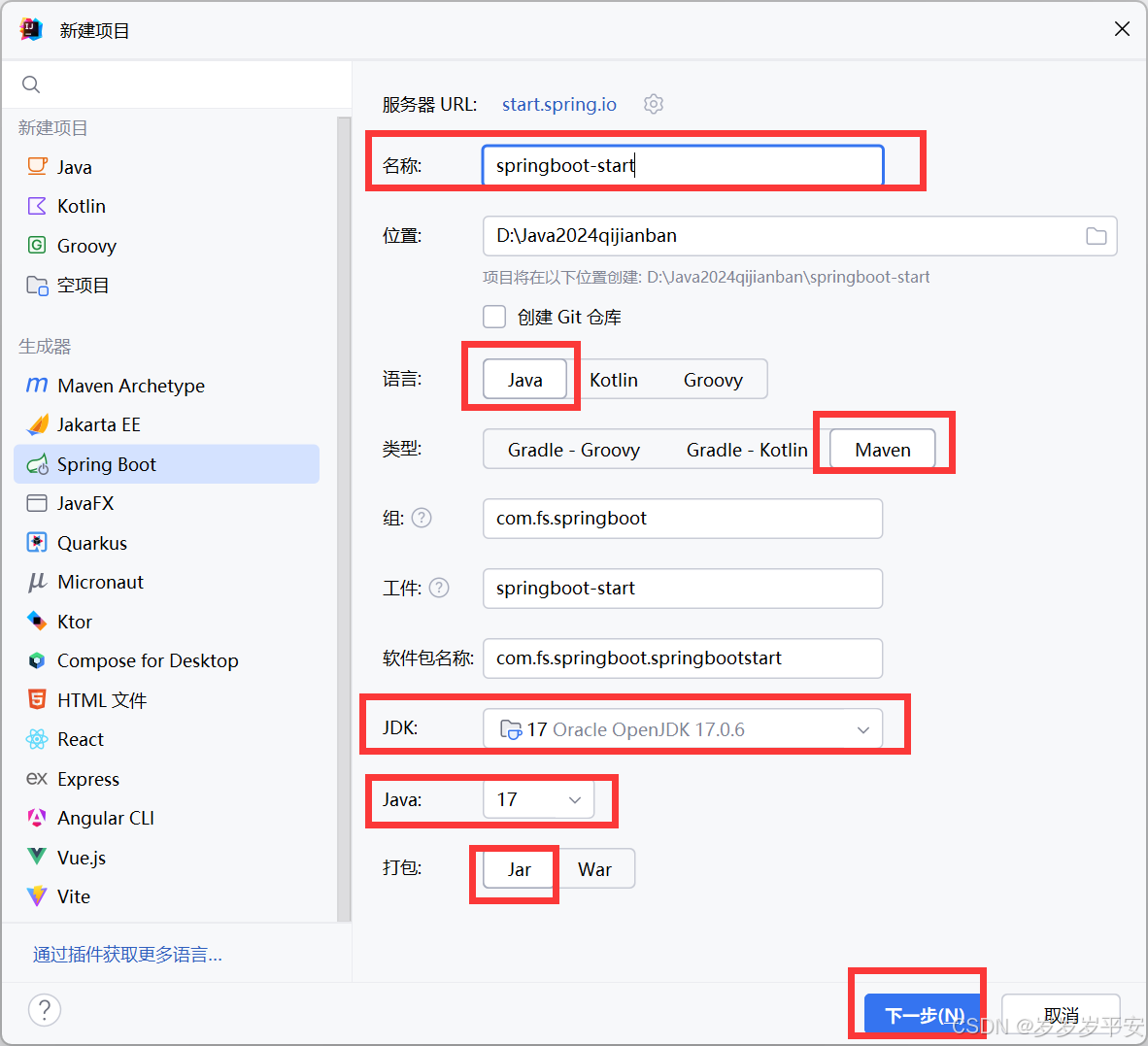Click the empty project folder icon

[x=37, y=285]
